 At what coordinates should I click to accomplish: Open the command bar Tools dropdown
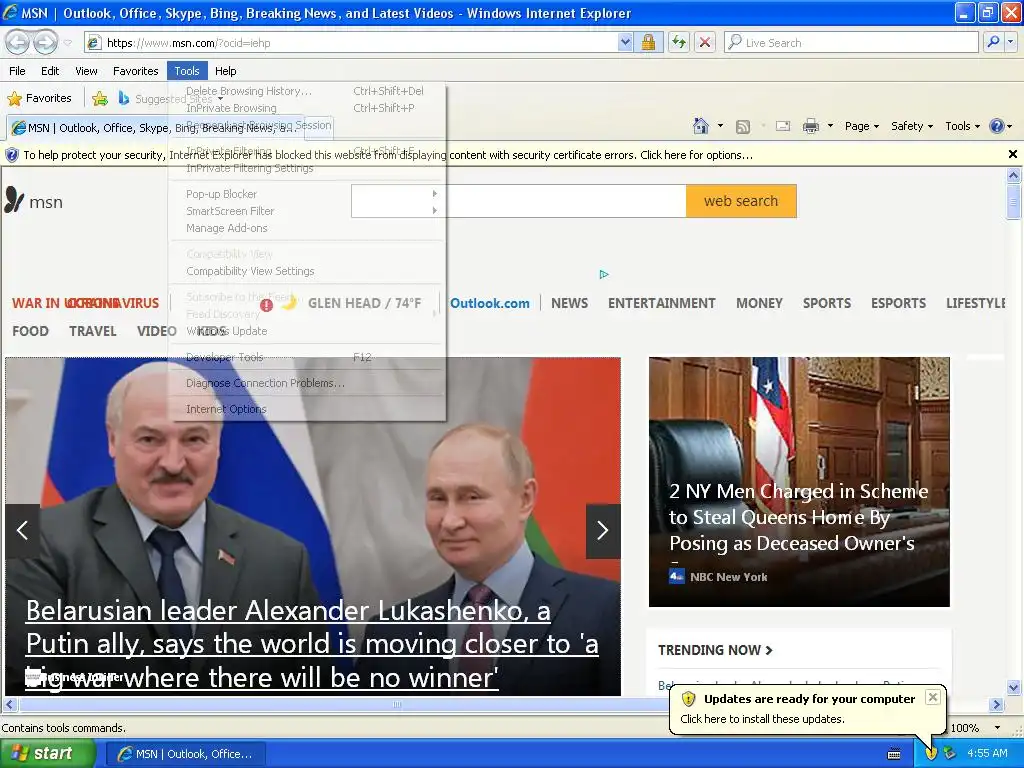click(962, 126)
